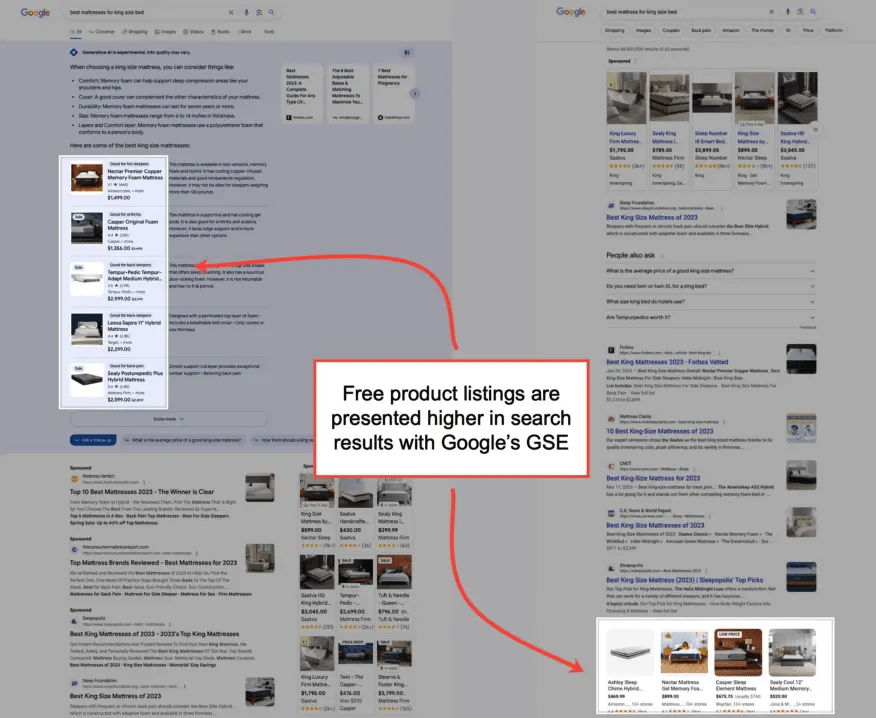
Task: Expand 'Show more' in AI overview
Action: (169, 419)
